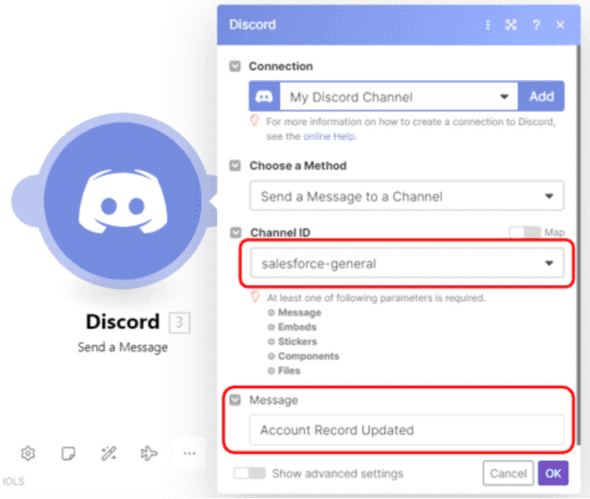
Task: Click the magic wand auto-align icon
Action: point(109,453)
